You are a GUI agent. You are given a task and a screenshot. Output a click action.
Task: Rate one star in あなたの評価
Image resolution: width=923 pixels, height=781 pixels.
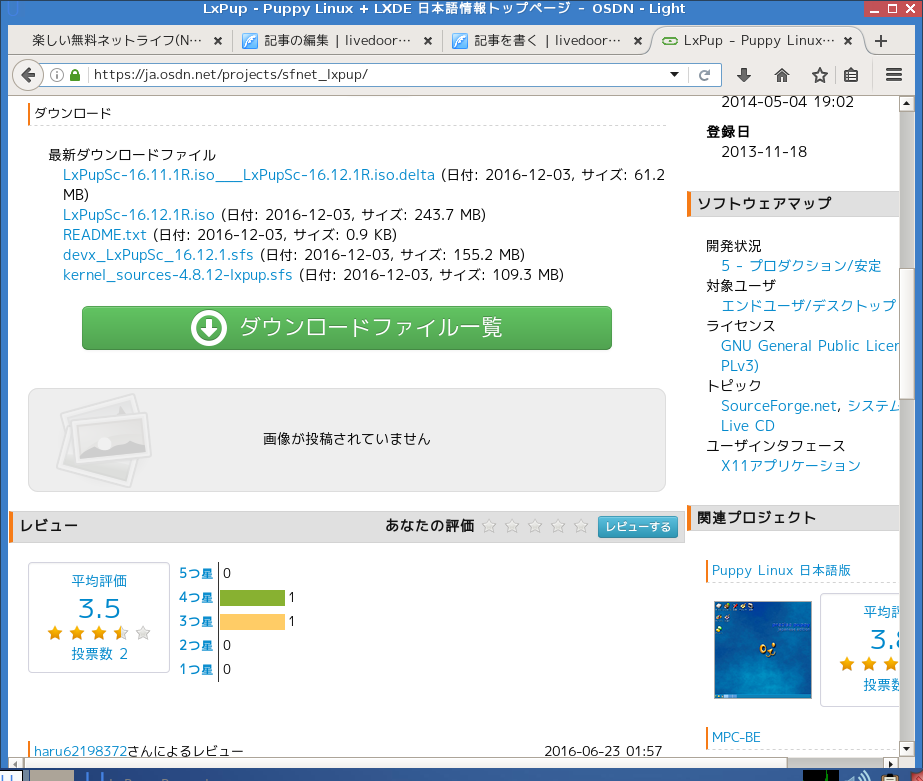489,526
